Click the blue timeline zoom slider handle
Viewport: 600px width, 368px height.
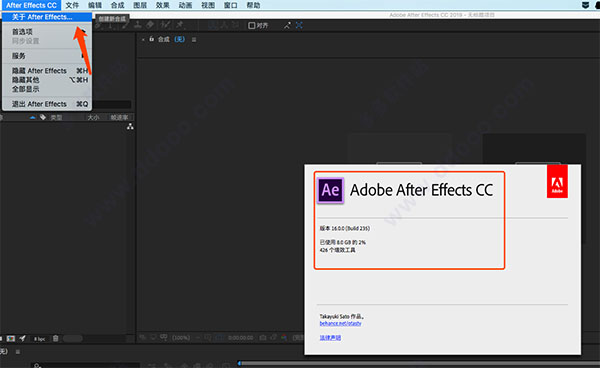[x=240, y=363]
